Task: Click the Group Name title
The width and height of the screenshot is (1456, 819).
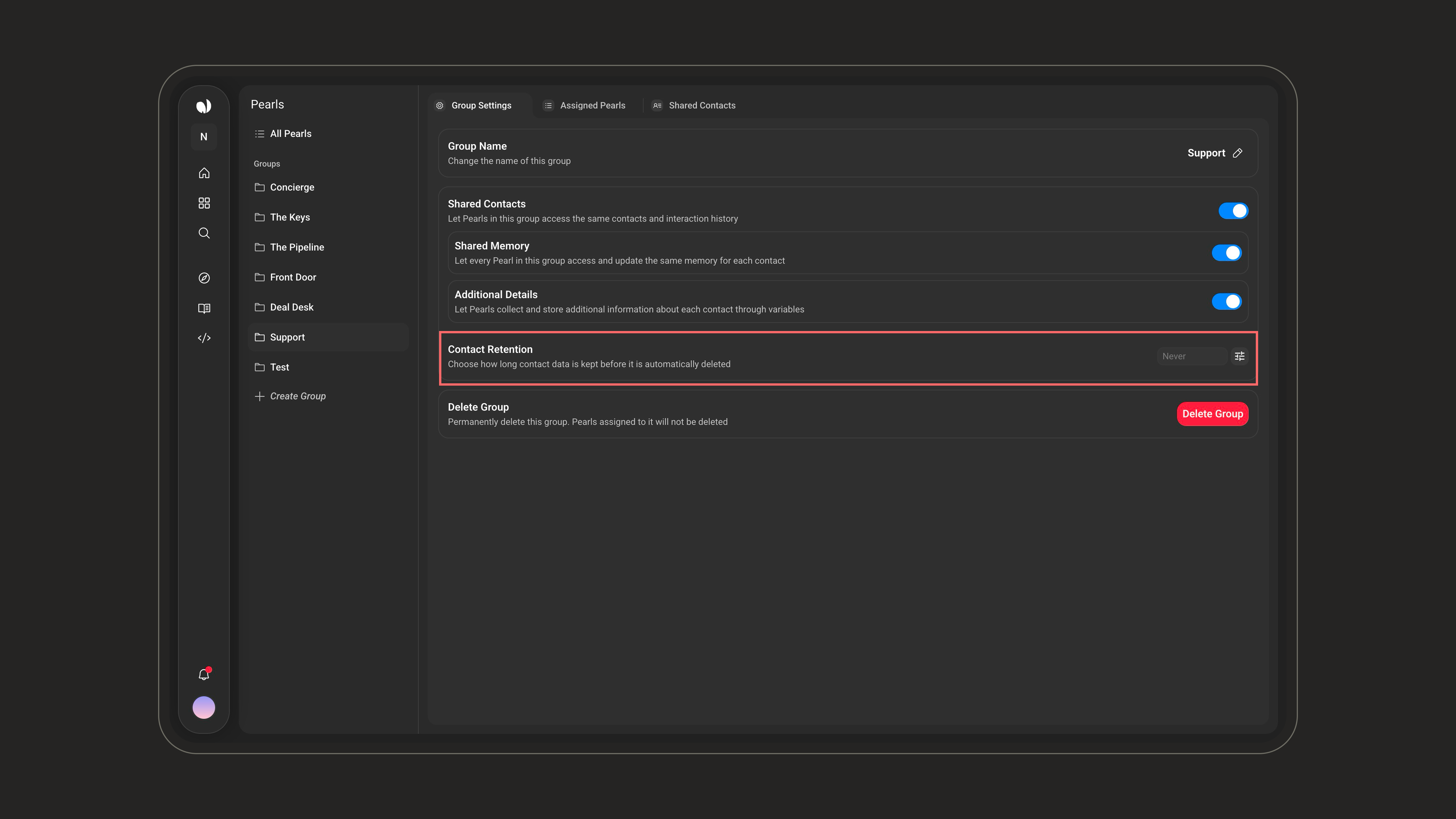Action: (x=477, y=146)
